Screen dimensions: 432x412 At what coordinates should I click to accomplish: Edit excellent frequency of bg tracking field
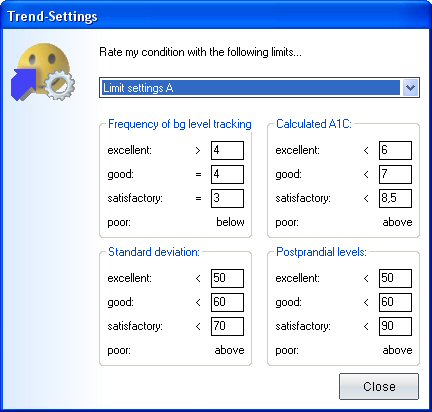(x=227, y=150)
